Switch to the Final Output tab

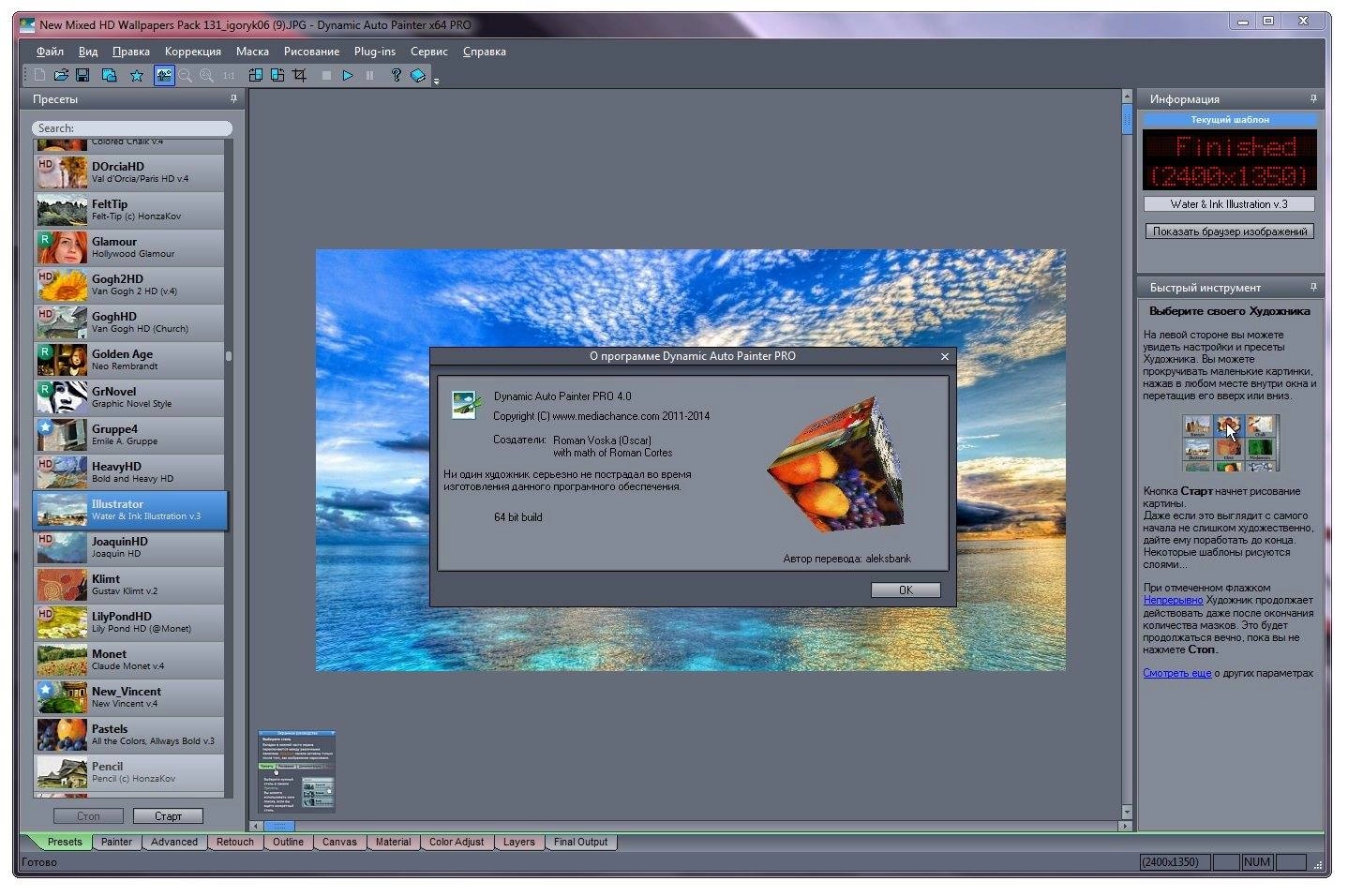click(x=580, y=842)
